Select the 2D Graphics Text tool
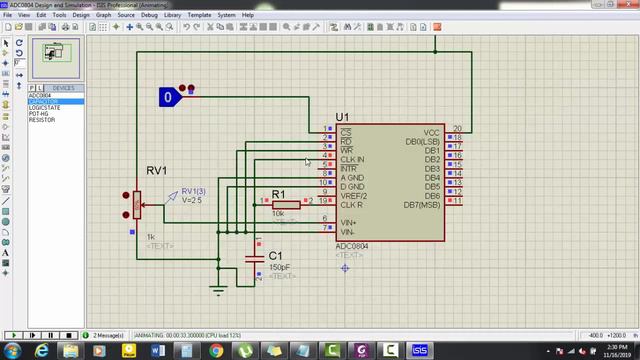This screenshot has height=360, width=640. tap(6, 253)
